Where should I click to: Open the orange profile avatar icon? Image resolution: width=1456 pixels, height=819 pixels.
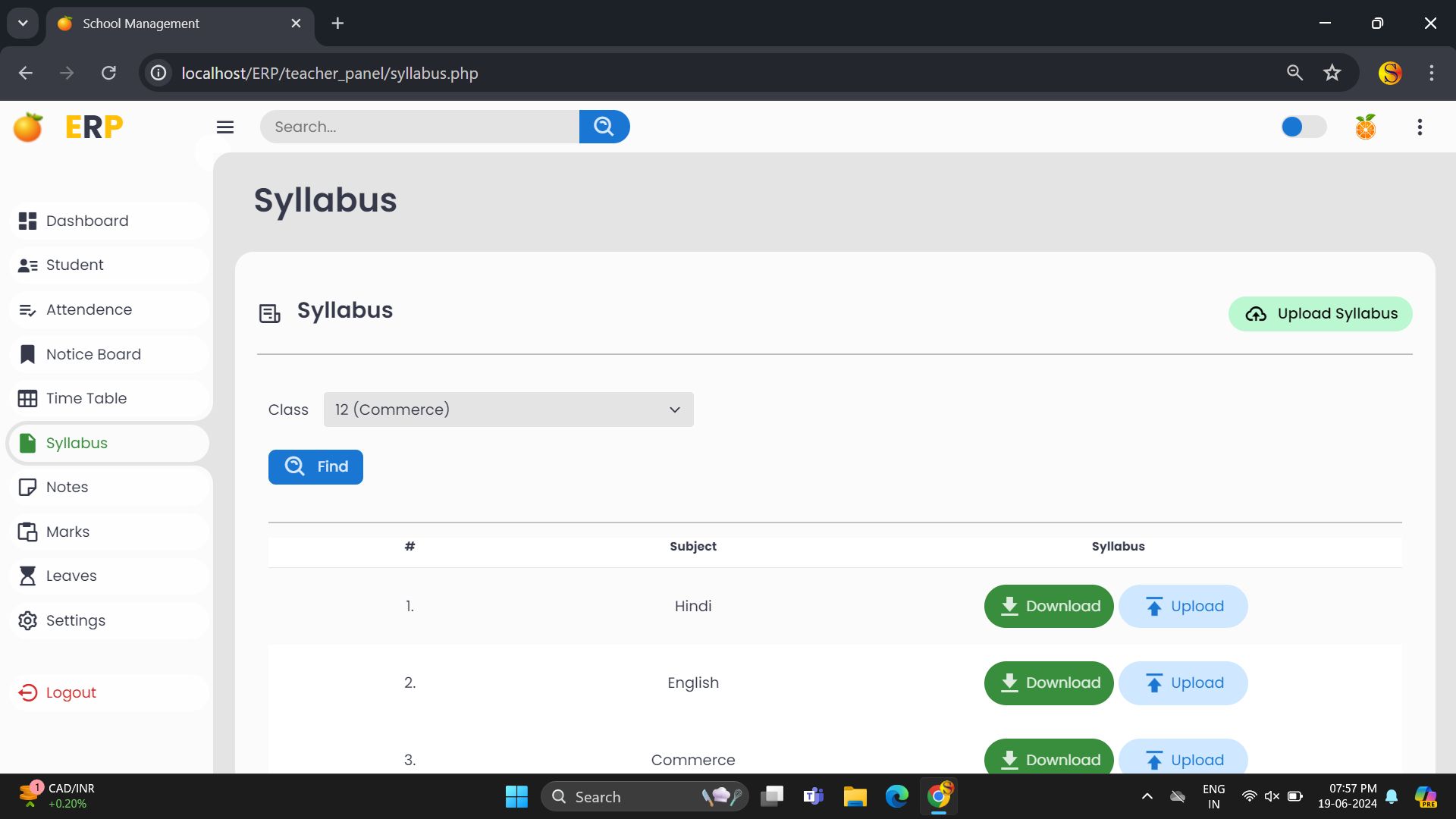(x=1365, y=127)
